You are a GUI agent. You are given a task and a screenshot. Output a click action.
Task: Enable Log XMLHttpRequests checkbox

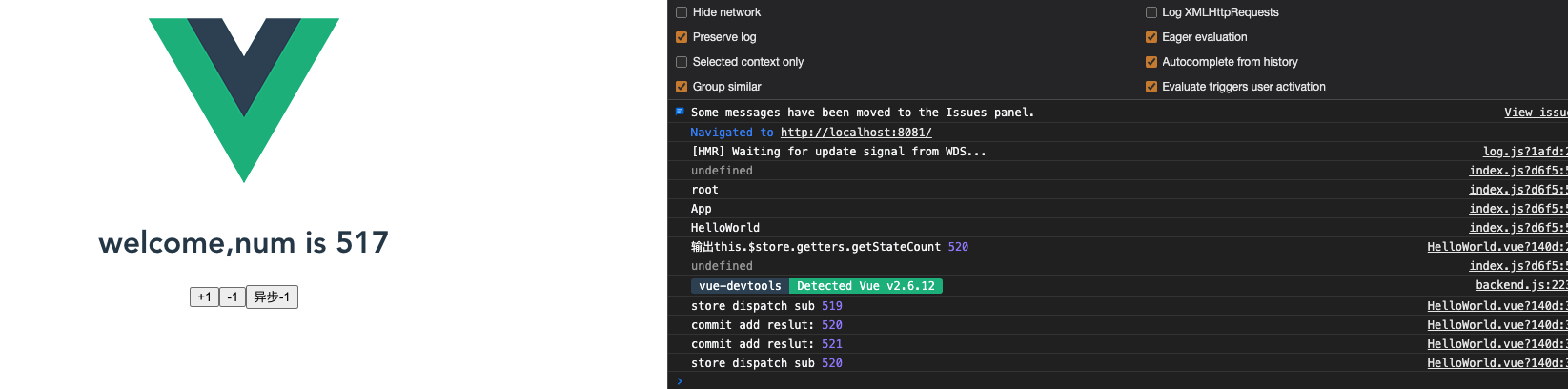point(1151,12)
